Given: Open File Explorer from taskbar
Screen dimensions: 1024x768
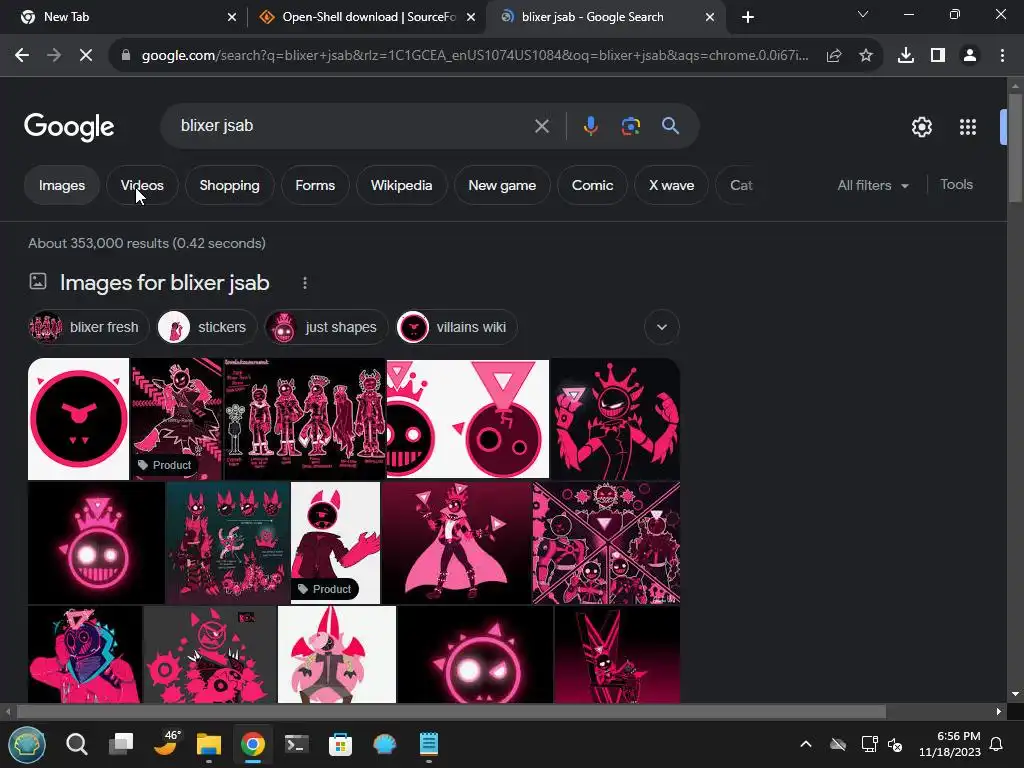Looking at the screenshot, I should (x=209, y=744).
